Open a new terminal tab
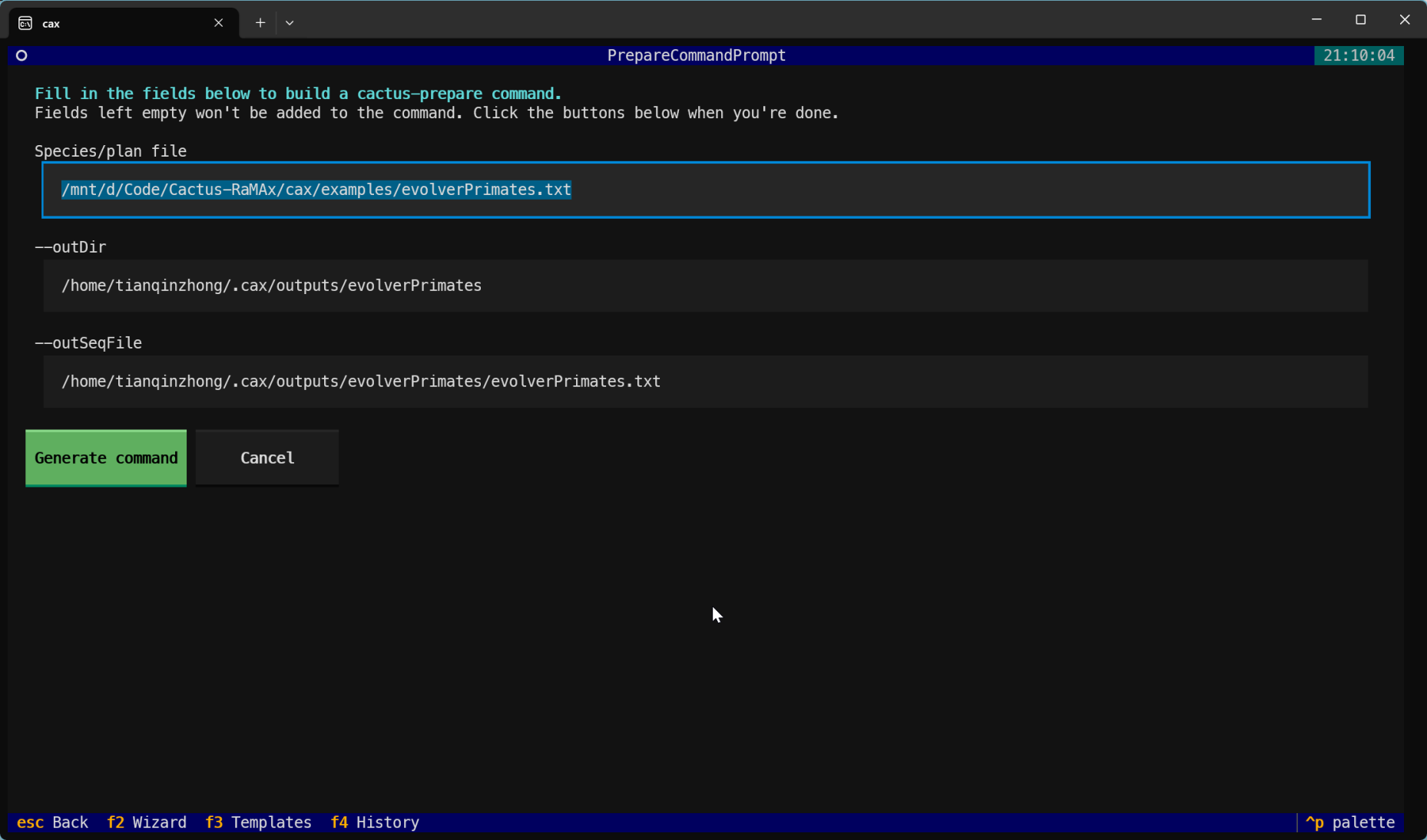This screenshot has width=1427, height=840. [260, 23]
